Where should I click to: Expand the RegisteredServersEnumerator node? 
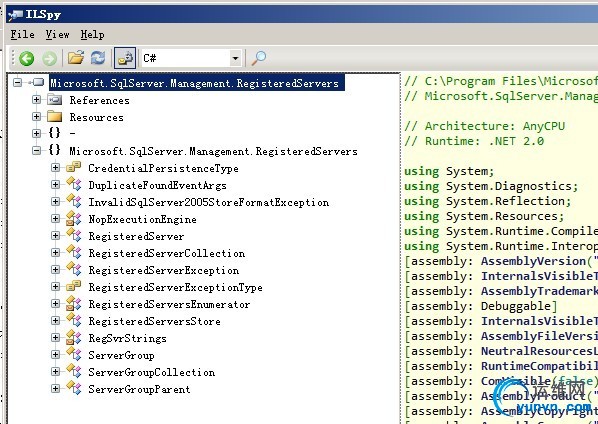(x=56, y=304)
